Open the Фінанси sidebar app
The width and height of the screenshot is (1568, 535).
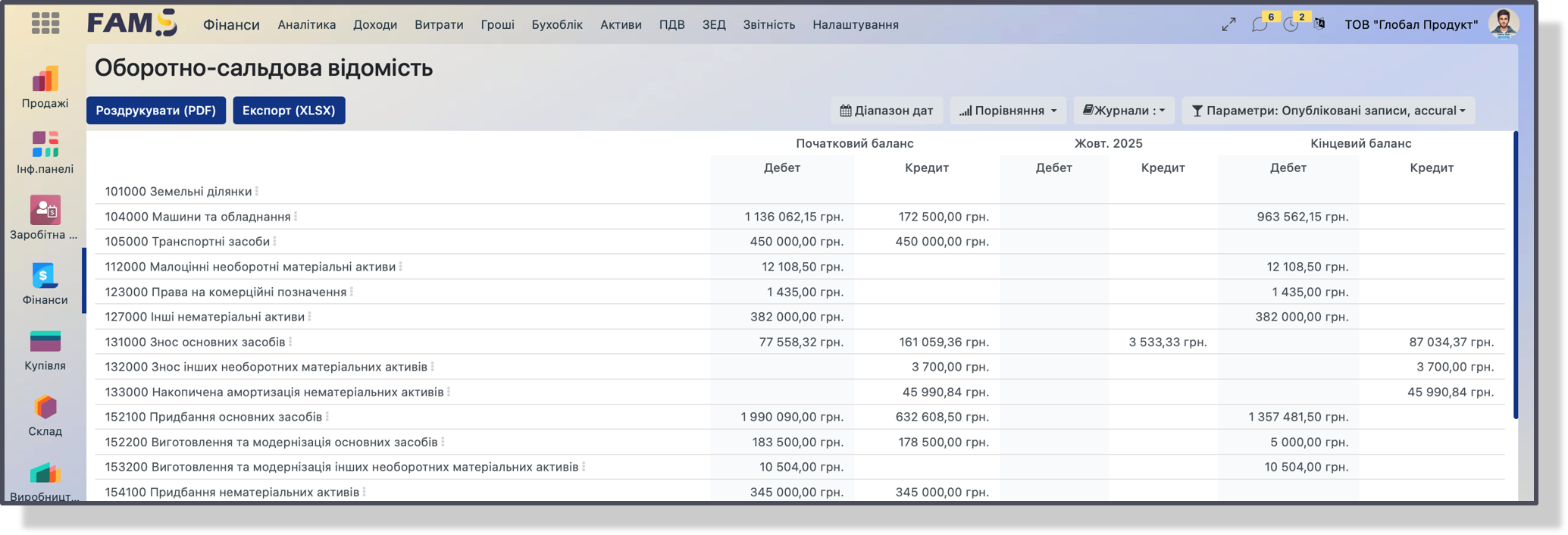pyautogui.click(x=45, y=284)
